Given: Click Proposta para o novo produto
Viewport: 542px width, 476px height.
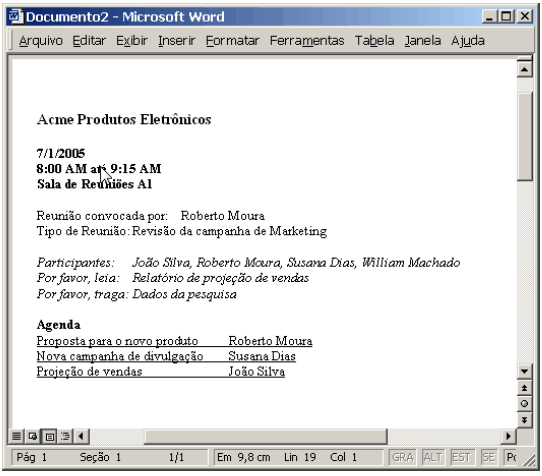Looking at the screenshot, I should [117, 341].
